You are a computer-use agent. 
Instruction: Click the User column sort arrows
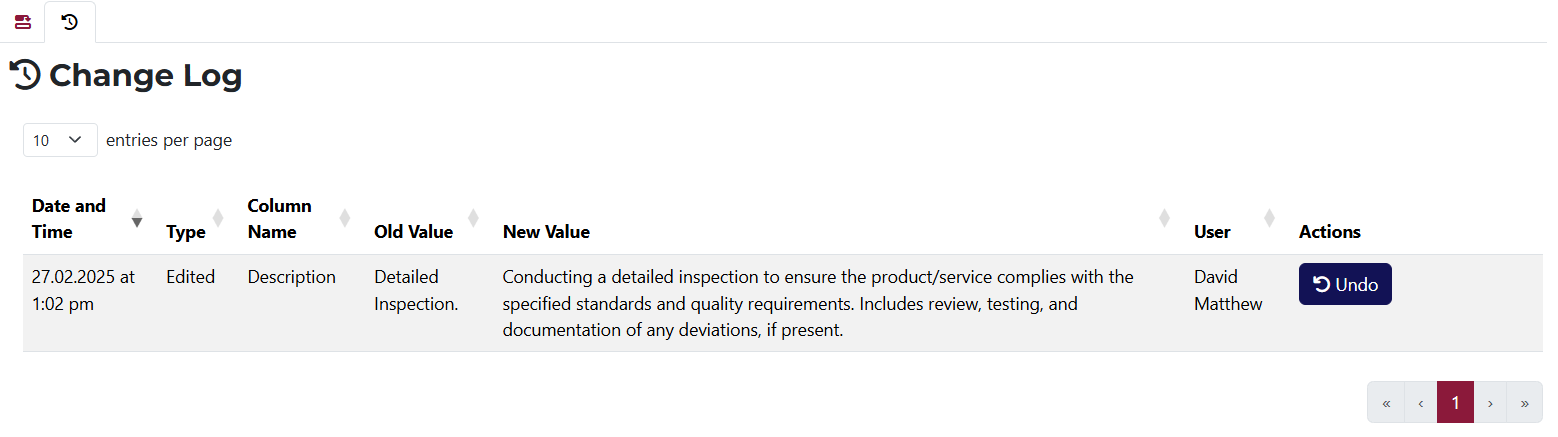(1269, 218)
